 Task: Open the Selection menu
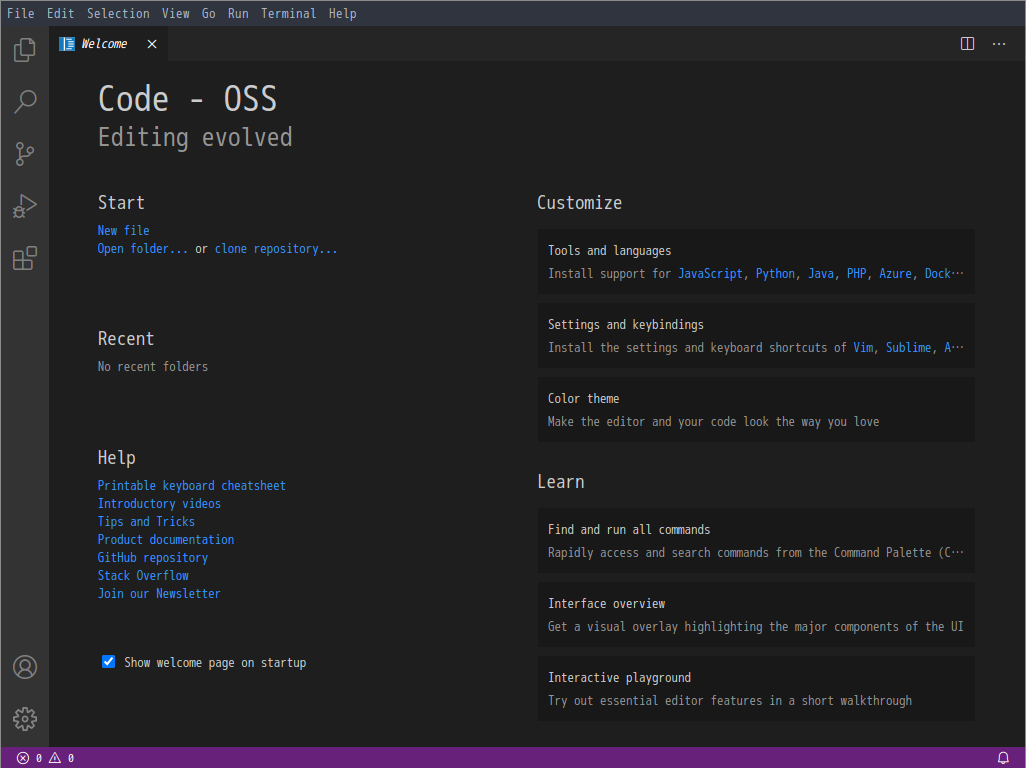click(x=118, y=13)
